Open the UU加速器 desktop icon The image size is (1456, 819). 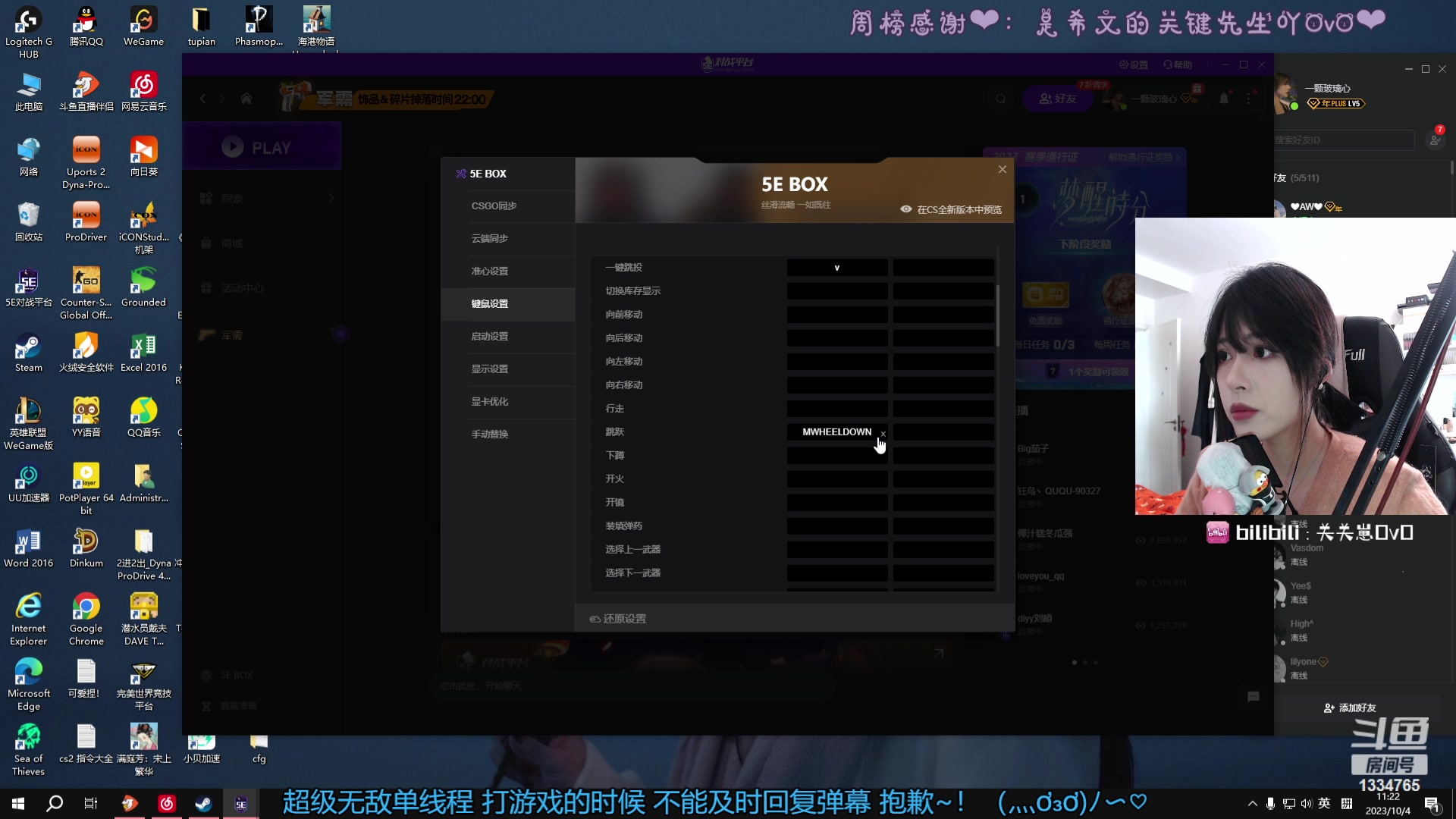point(29,482)
